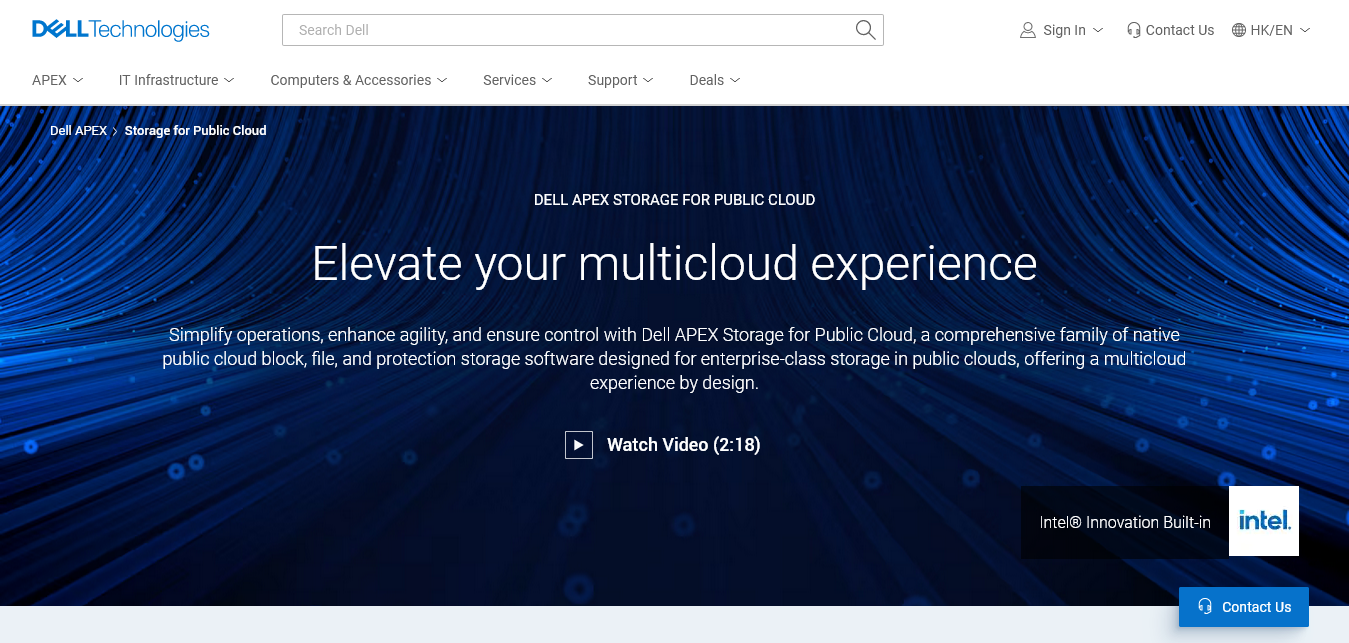Click the search magnifying glass icon
The image size is (1349, 643).
(x=864, y=30)
